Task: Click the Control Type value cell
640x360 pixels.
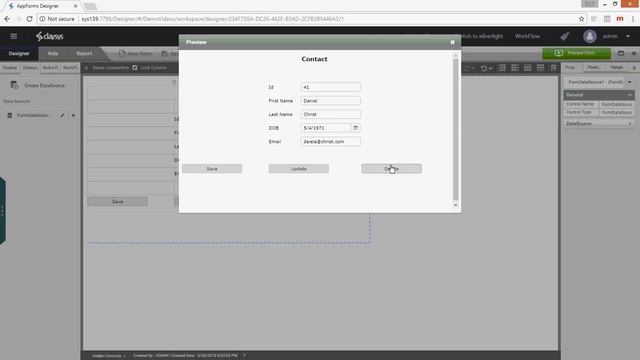Action: pos(616,112)
